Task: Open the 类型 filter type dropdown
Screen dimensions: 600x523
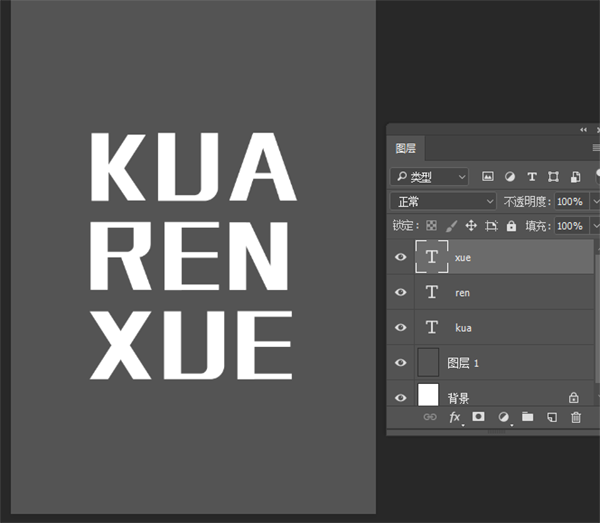Action: point(429,176)
